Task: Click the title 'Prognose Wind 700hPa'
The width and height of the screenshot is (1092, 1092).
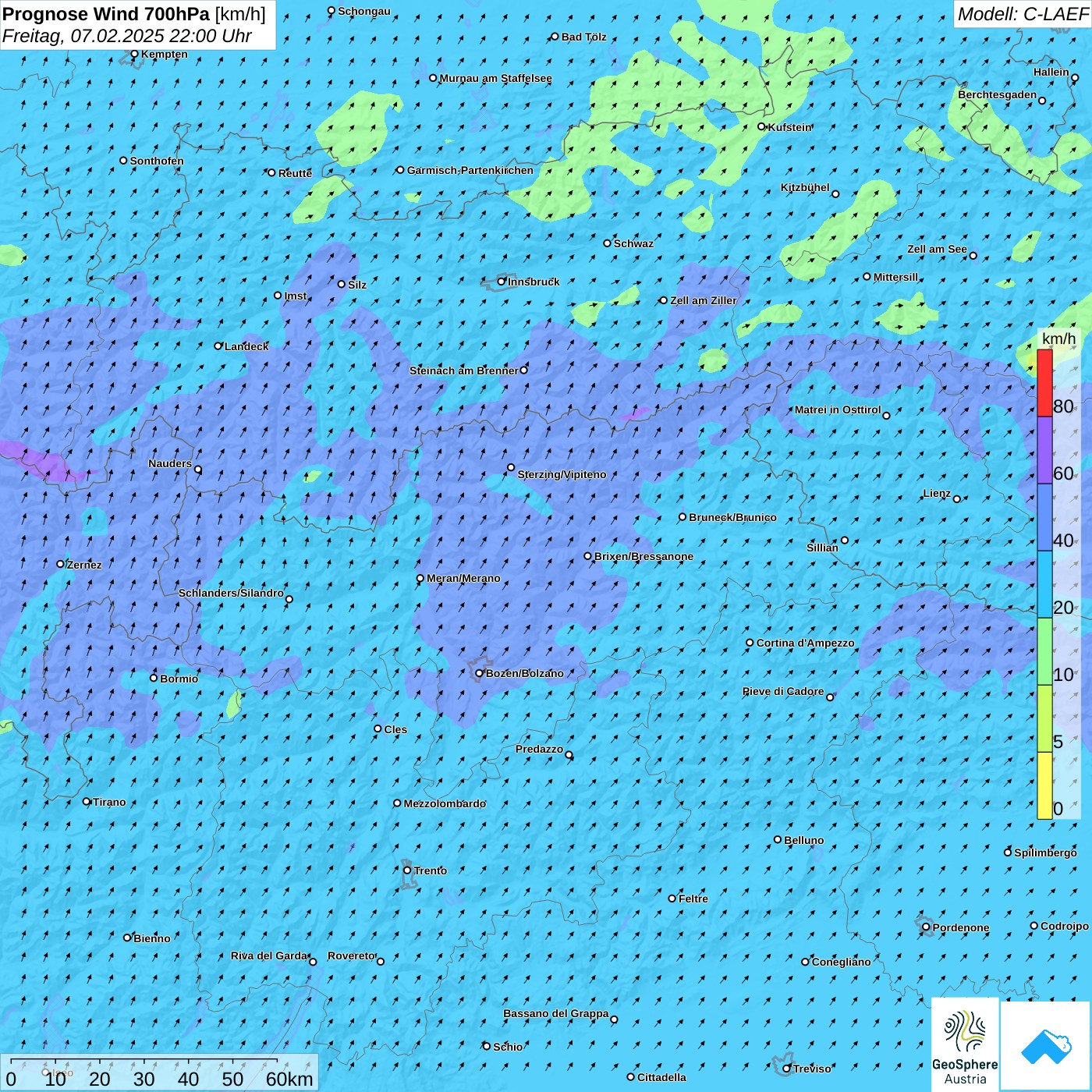Action: point(106,13)
